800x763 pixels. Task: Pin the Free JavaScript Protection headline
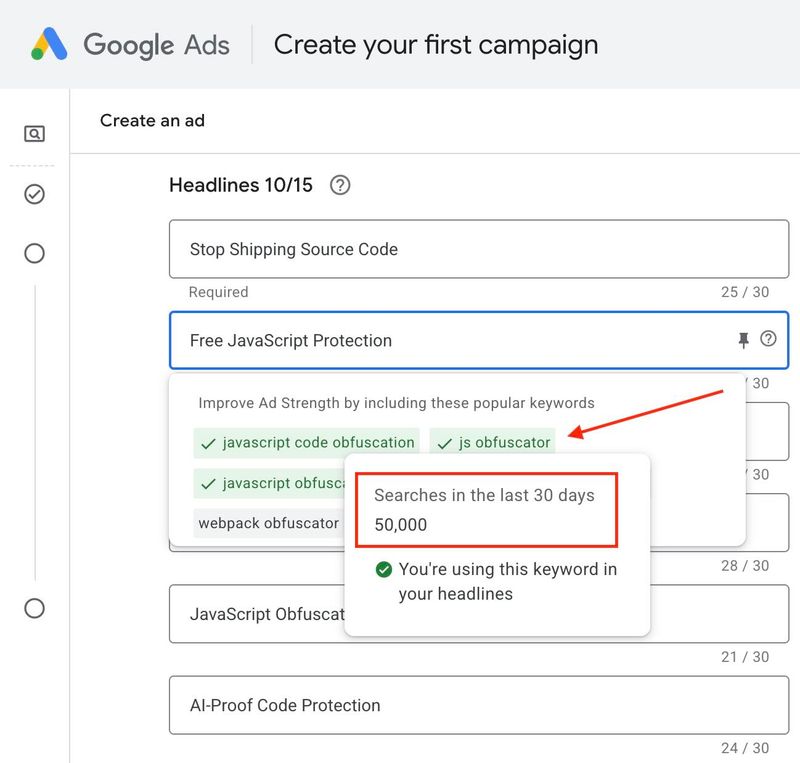[743, 340]
